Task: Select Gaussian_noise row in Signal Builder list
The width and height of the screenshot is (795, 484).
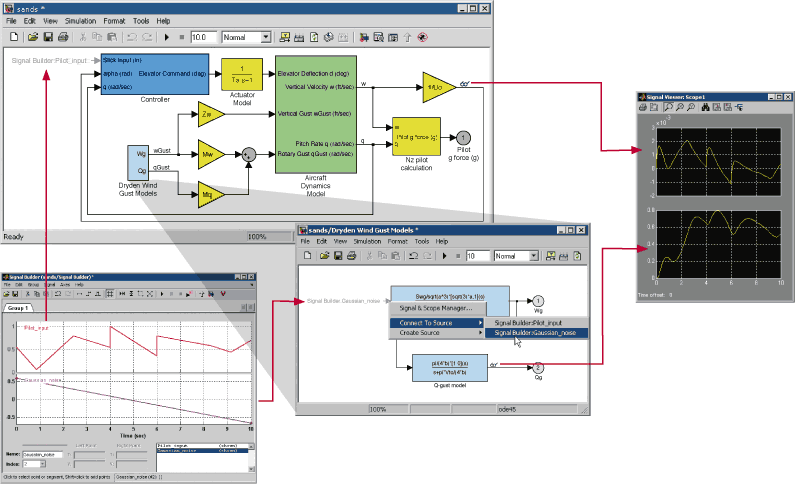Action: pos(203,451)
